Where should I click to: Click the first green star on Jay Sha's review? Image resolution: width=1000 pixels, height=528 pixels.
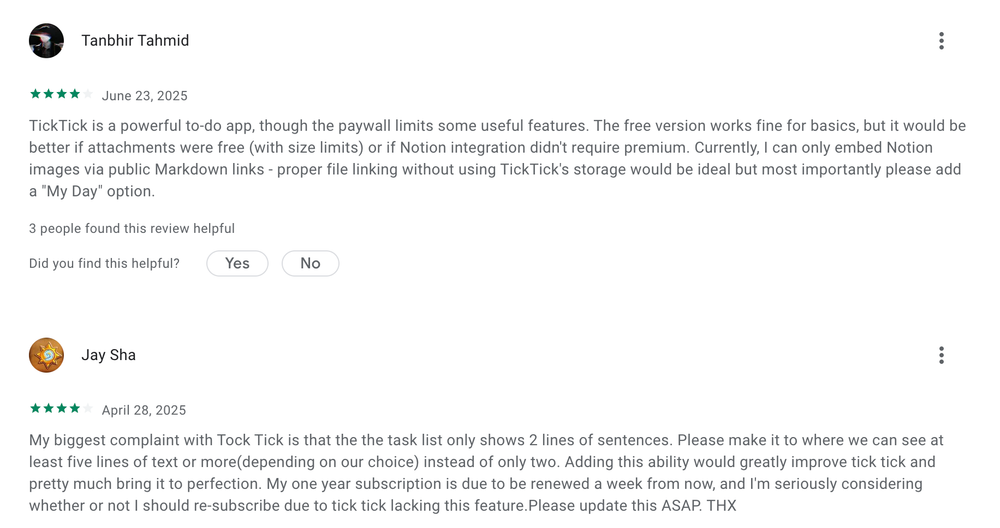tap(35, 408)
